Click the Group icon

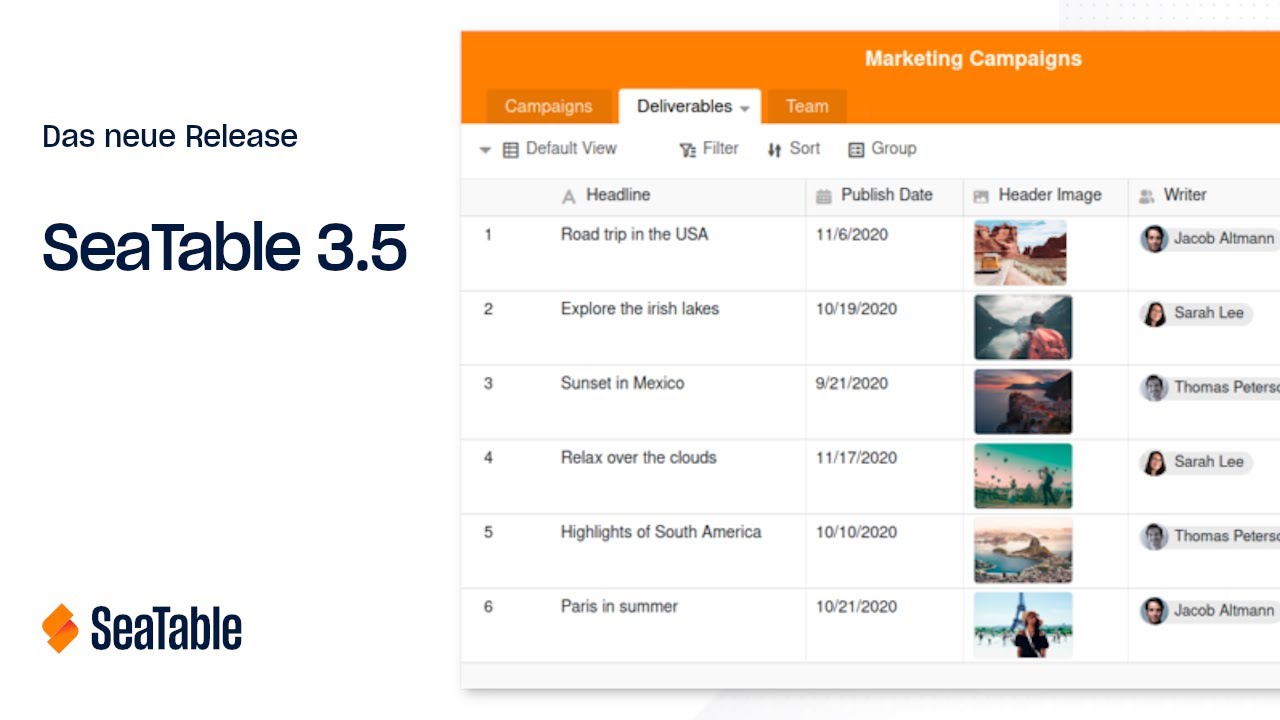[856, 149]
